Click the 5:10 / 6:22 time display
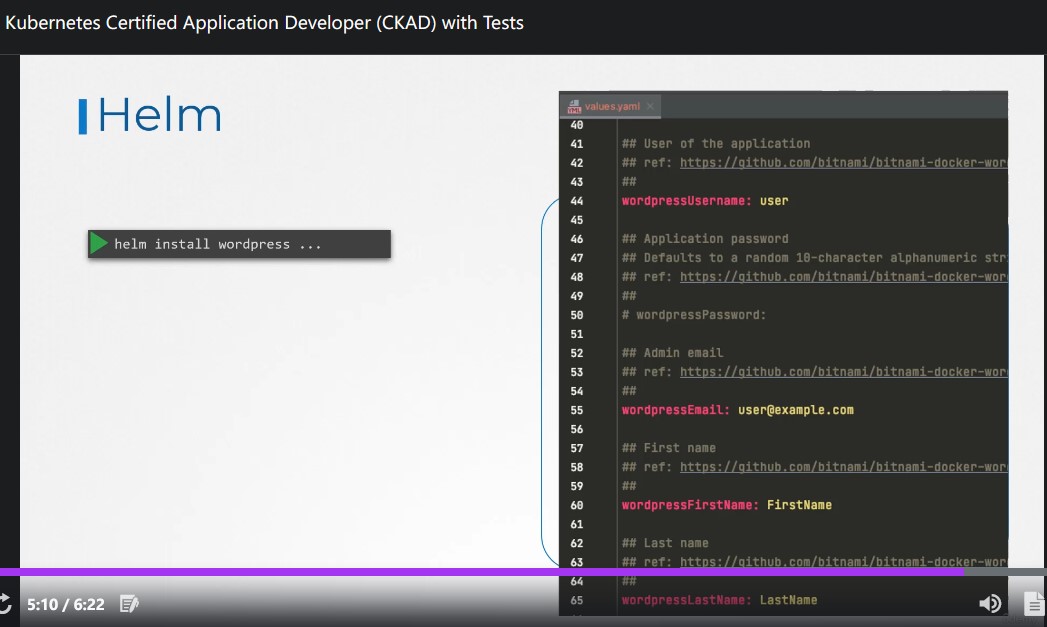The height and width of the screenshot is (627, 1047). 65,604
